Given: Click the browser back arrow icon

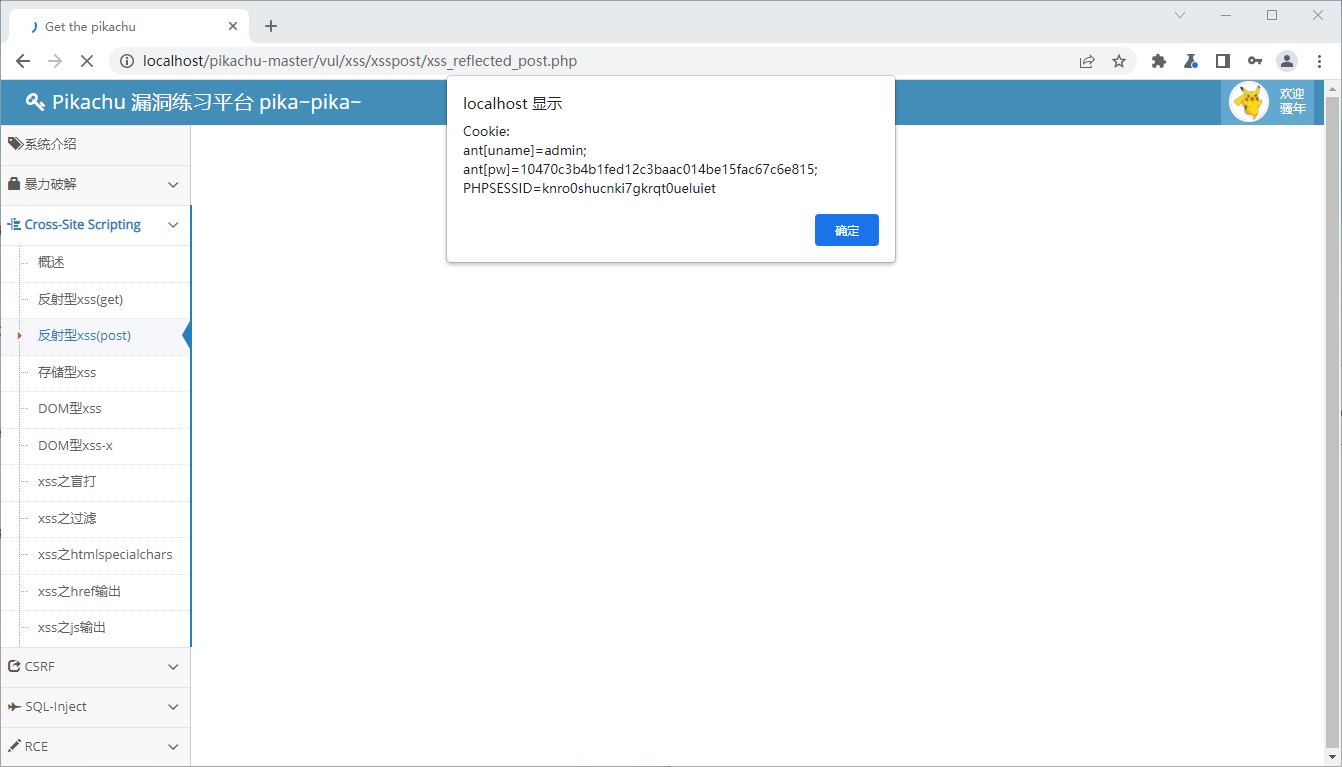Looking at the screenshot, I should pos(23,61).
